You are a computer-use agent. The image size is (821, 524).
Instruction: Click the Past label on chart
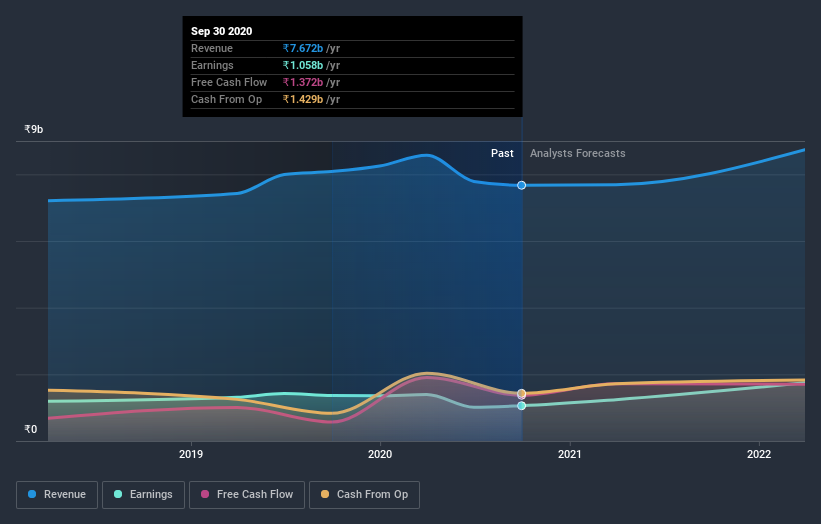coord(502,153)
